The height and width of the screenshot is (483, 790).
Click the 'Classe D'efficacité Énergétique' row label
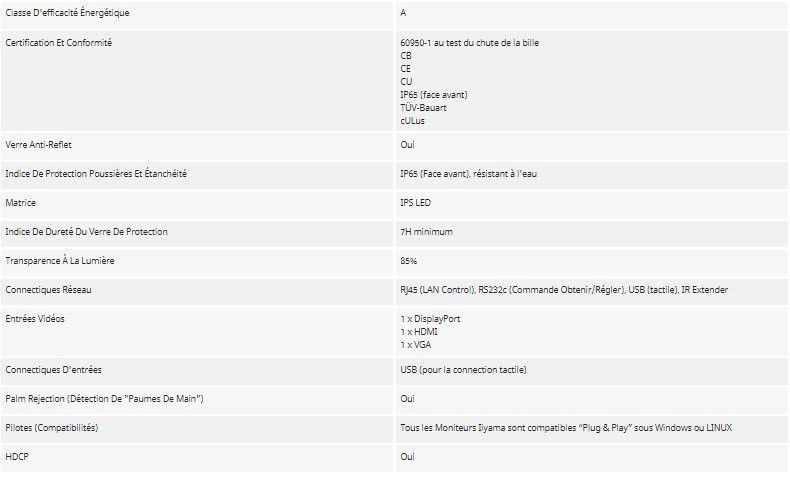coord(67,13)
